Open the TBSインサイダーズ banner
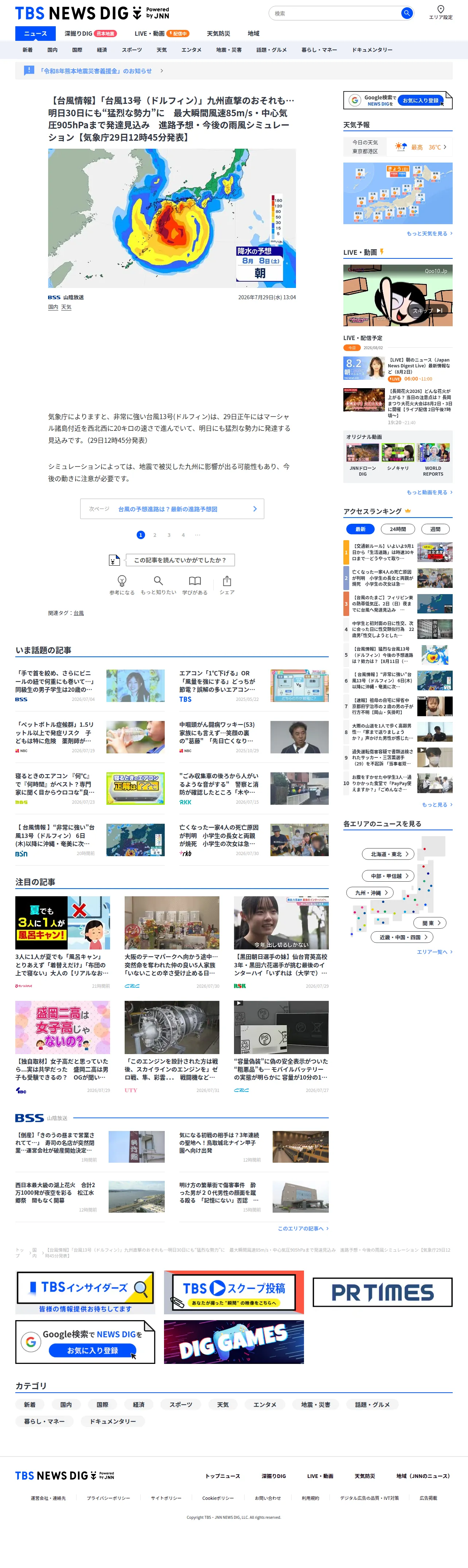 pyautogui.click(x=85, y=1292)
